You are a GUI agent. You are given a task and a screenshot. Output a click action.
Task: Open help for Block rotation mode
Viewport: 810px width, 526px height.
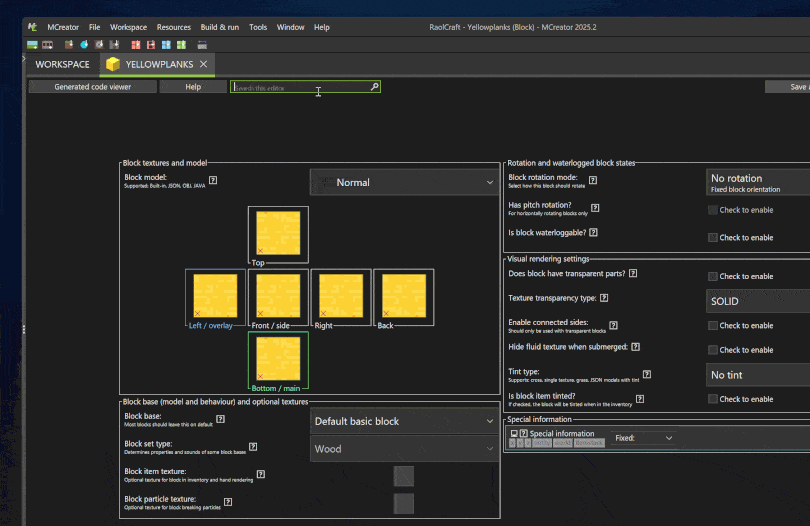593,180
